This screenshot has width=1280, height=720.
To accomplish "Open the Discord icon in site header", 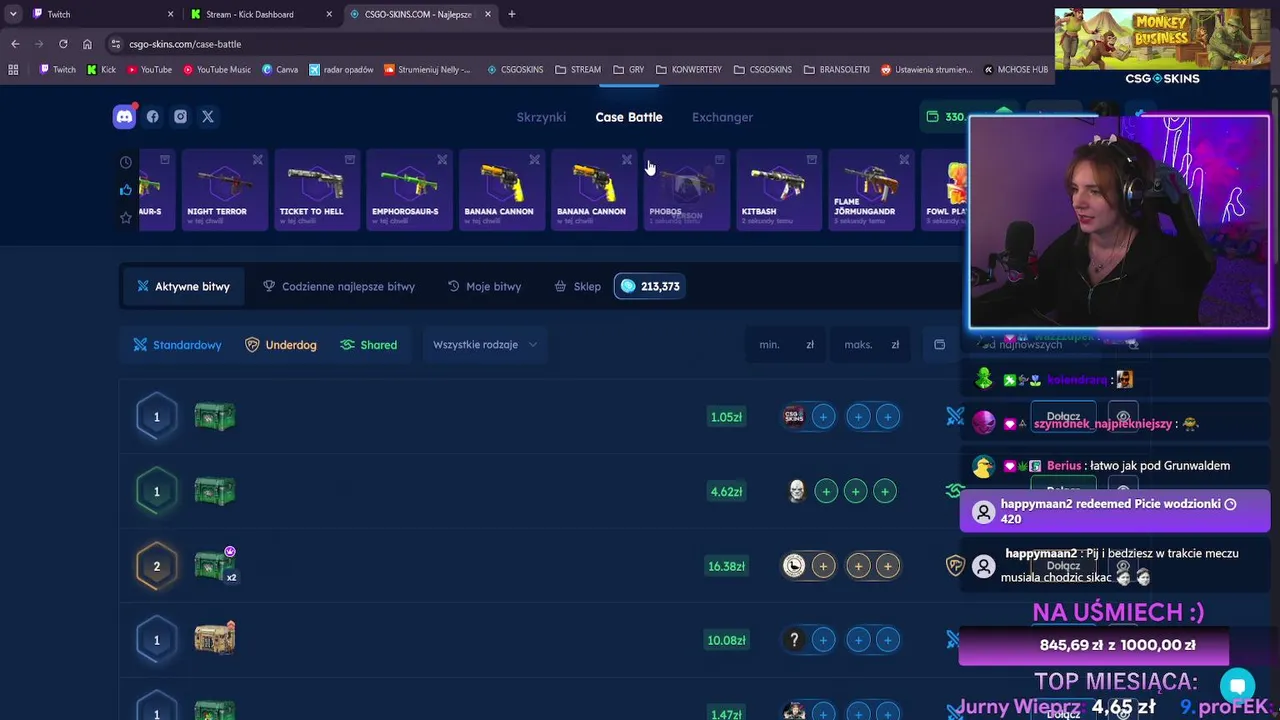I will [x=124, y=117].
